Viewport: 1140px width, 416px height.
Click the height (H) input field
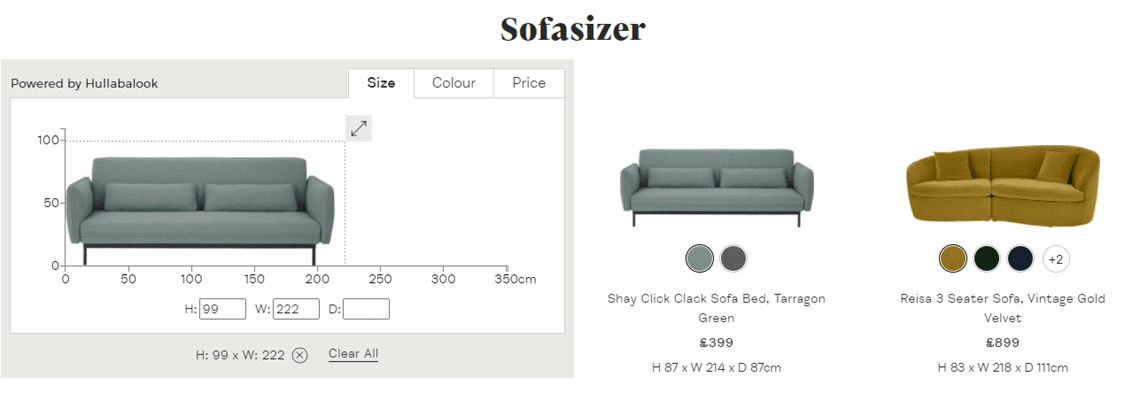click(x=222, y=310)
